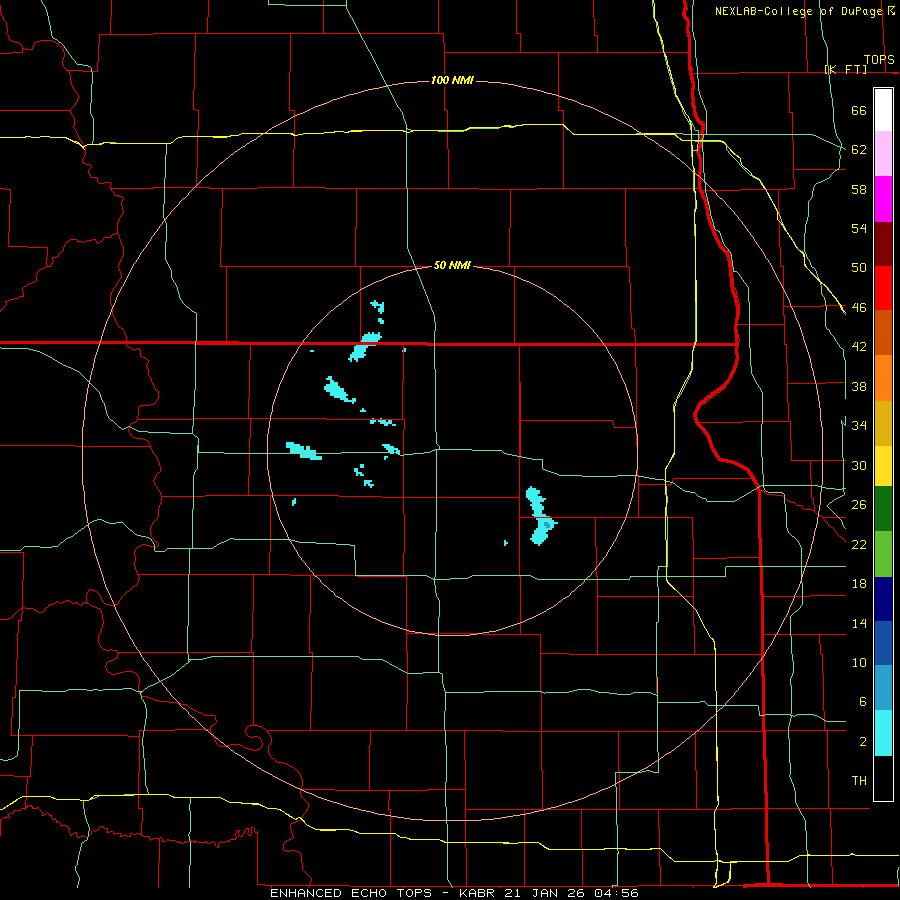The image size is (900, 900).
Task: Click the 'NEXLAB-College of DuPage' text
Action: pos(798,11)
